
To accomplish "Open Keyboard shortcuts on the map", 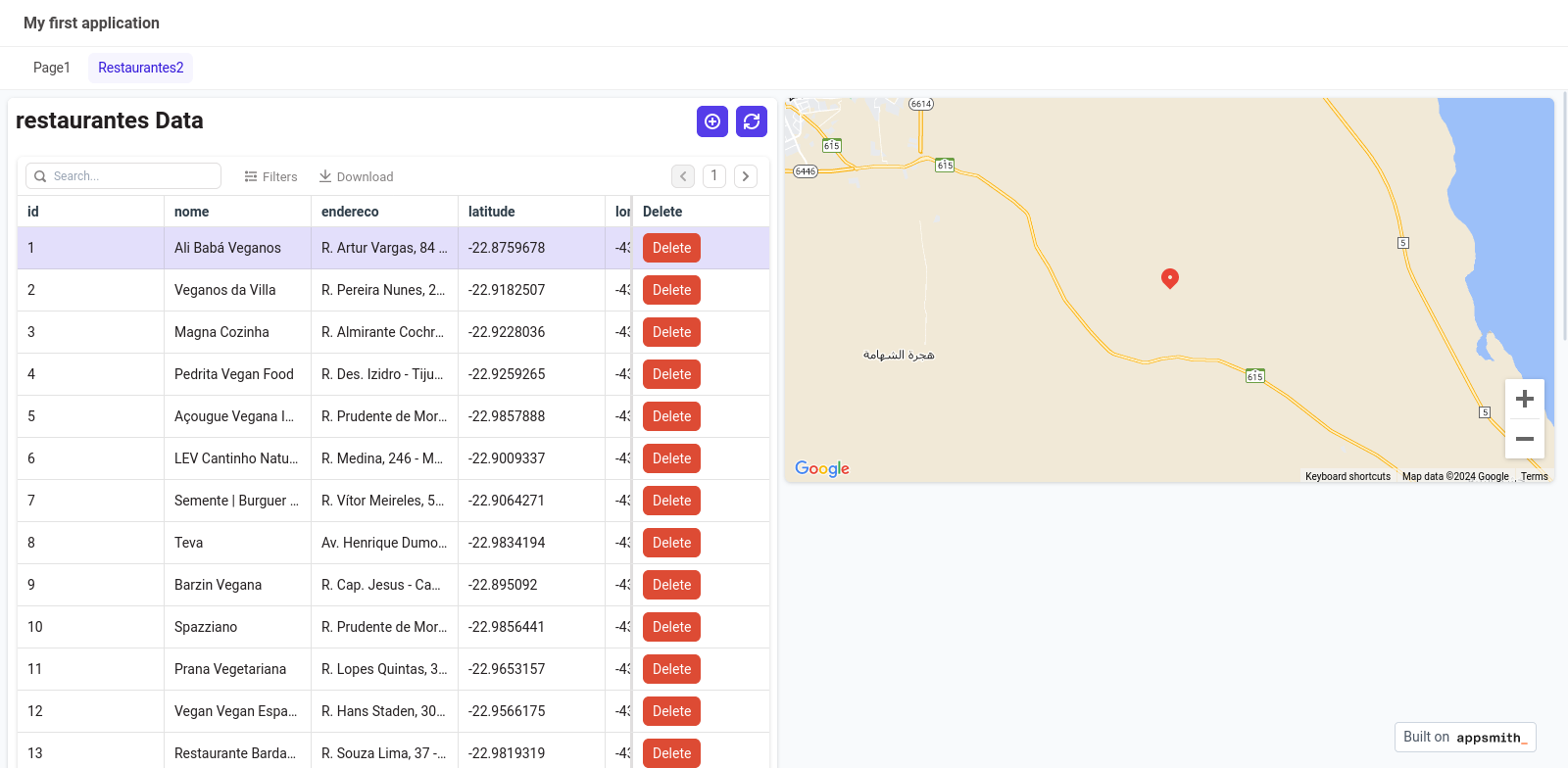I will coord(1347,477).
